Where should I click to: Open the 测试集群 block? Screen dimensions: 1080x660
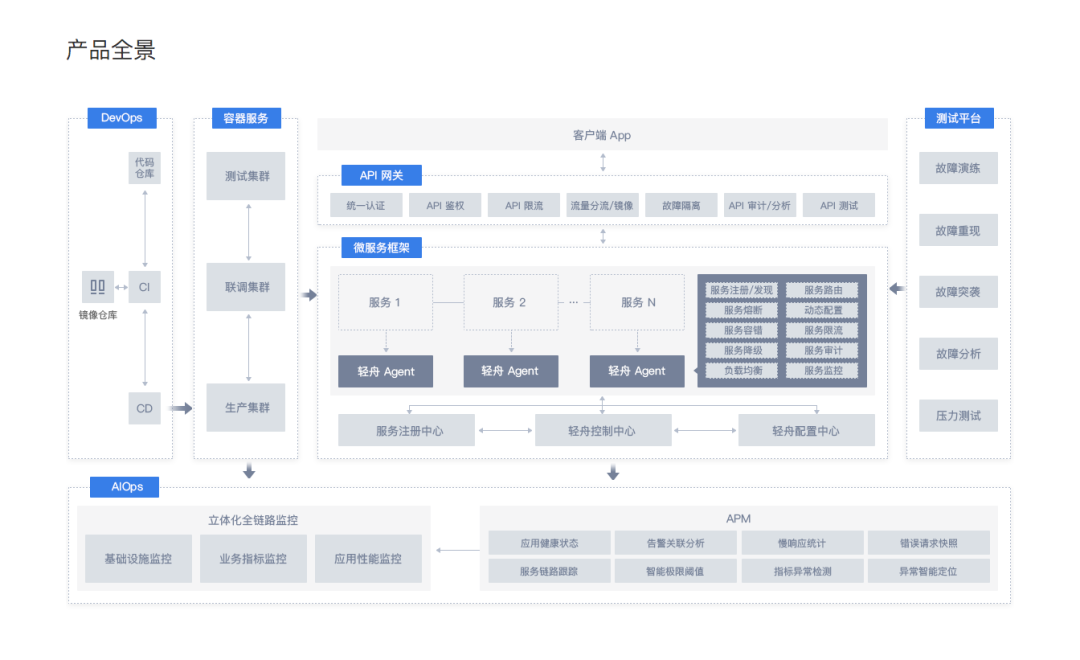click(x=246, y=176)
